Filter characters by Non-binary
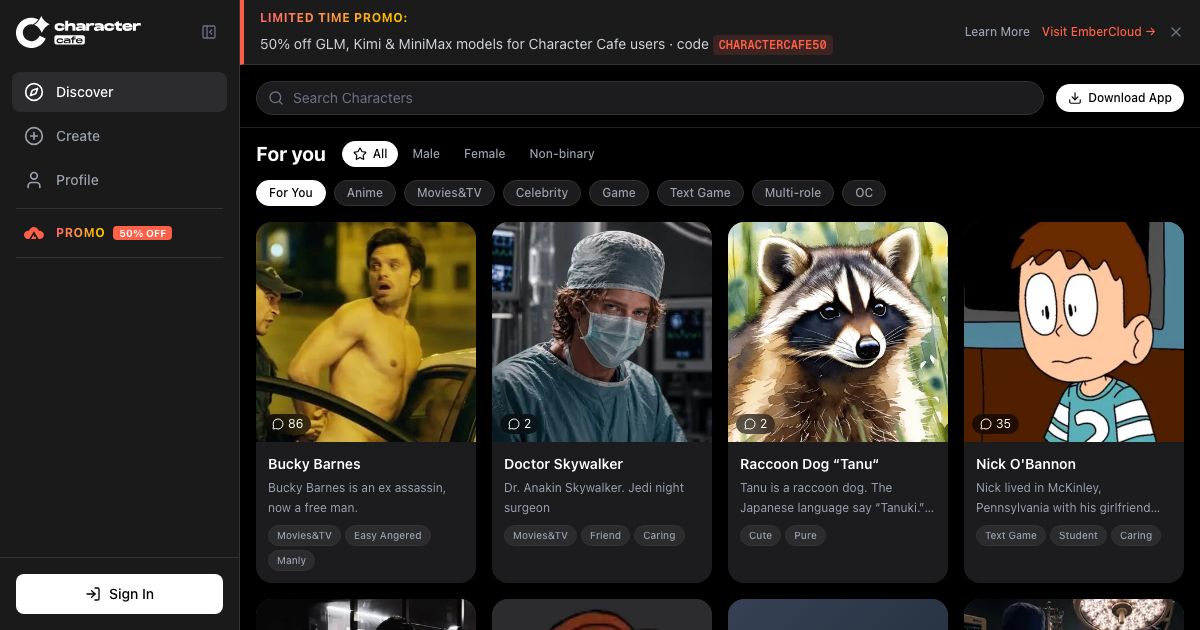Image resolution: width=1200 pixels, height=630 pixels. [562, 154]
